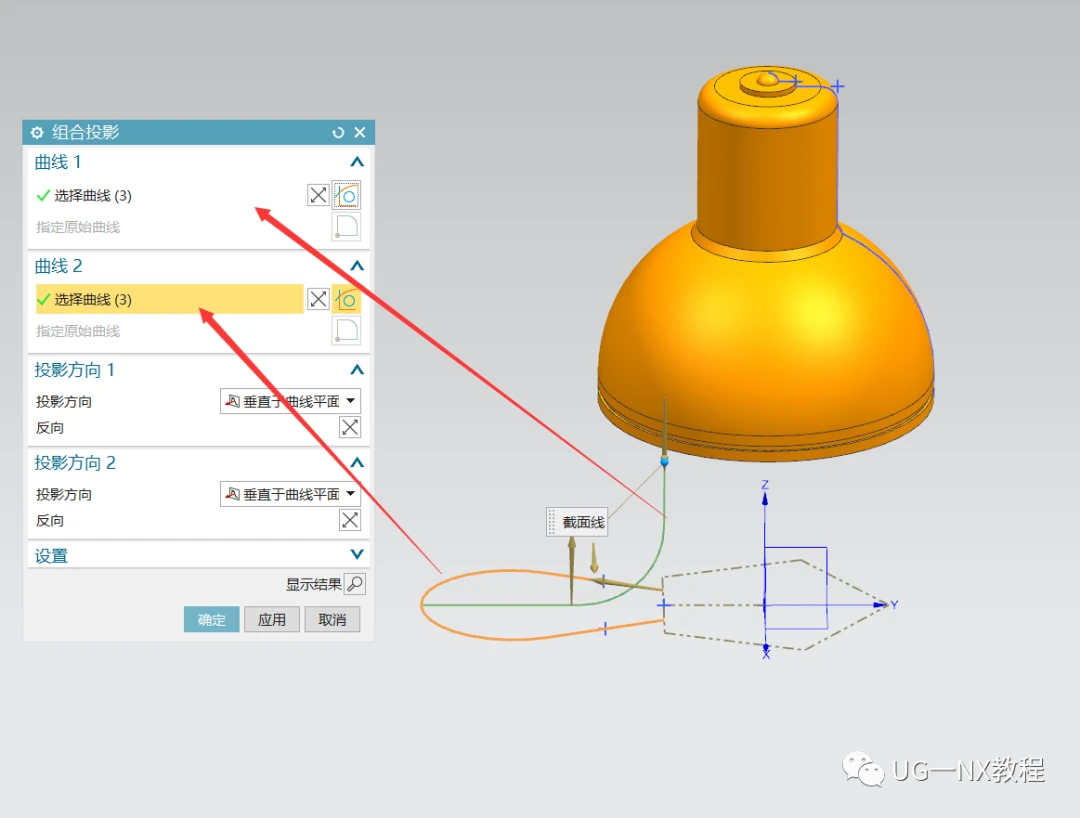The image size is (1080, 818).
Task: Collapse the 曲线 1 section
Action: pyautogui.click(x=357, y=162)
